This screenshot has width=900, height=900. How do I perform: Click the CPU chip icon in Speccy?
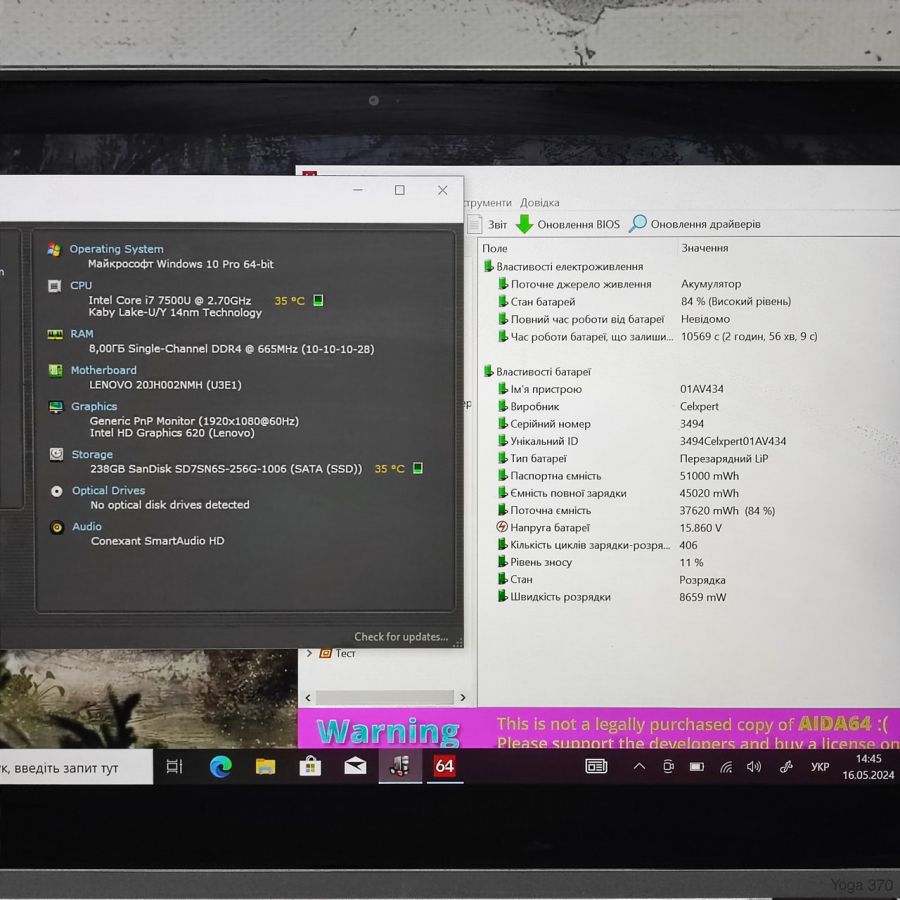click(55, 286)
